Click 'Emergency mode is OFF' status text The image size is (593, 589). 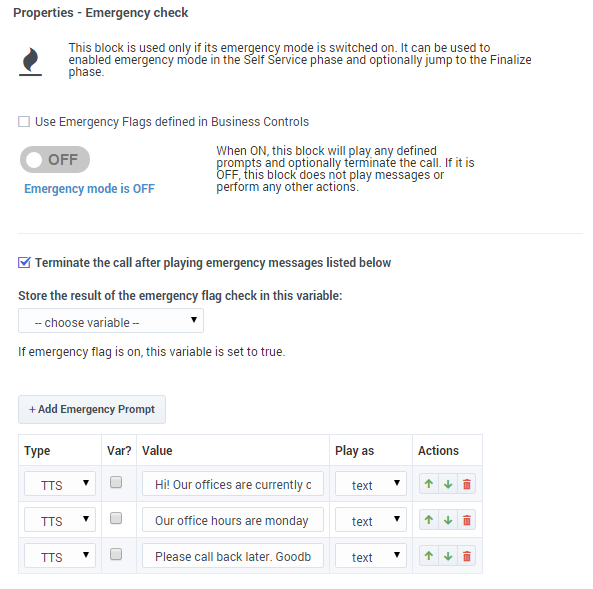[x=89, y=189]
